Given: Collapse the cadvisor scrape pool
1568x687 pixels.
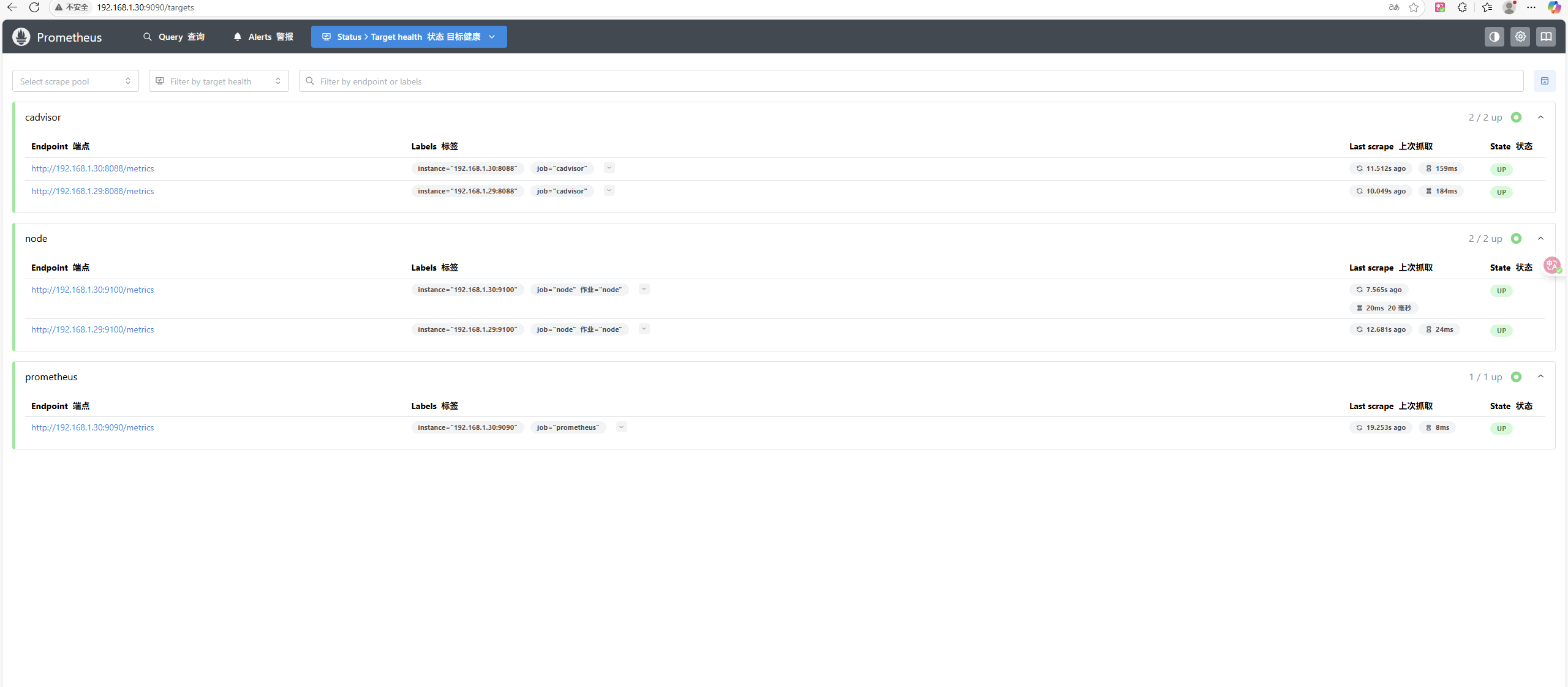Looking at the screenshot, I should [x=1540, y=117].
